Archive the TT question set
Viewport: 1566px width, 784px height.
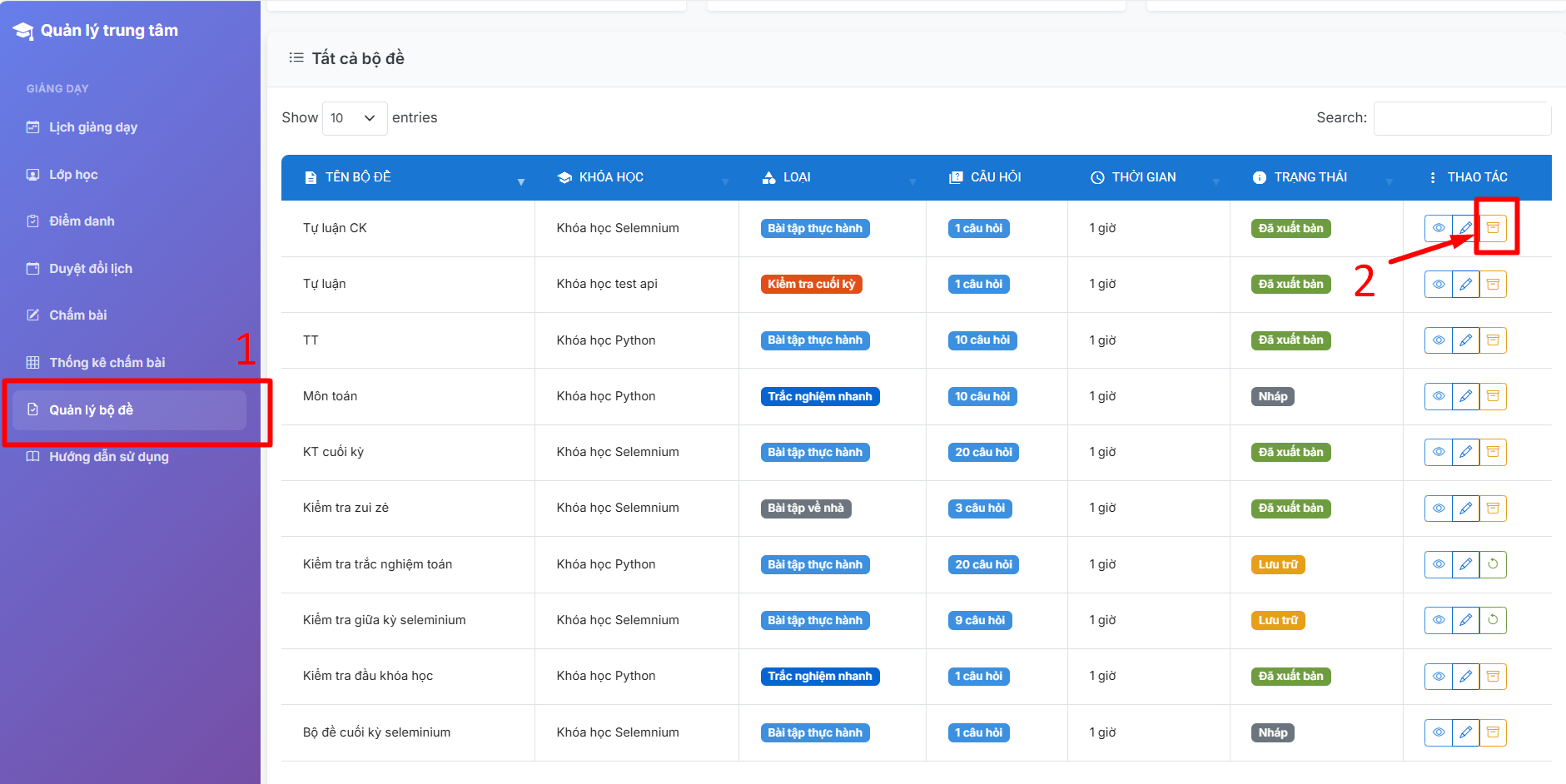tap(1493, 340)
